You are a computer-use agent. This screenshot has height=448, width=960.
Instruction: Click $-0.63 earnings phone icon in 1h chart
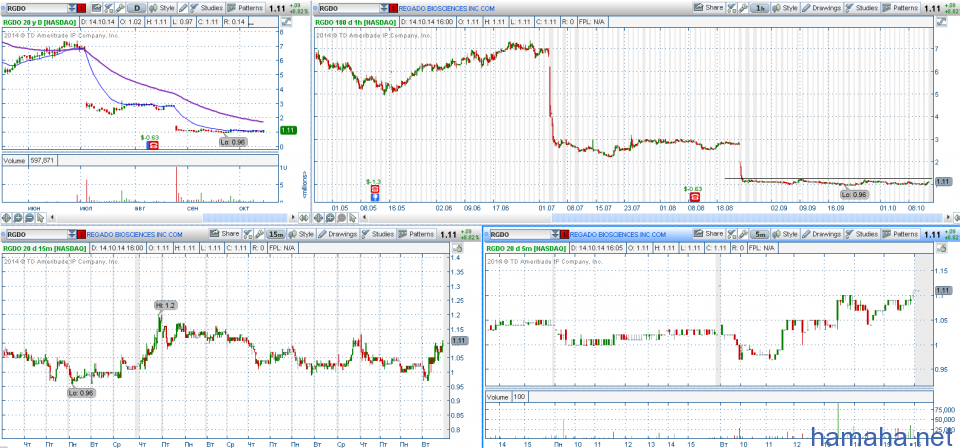[695, 196]
